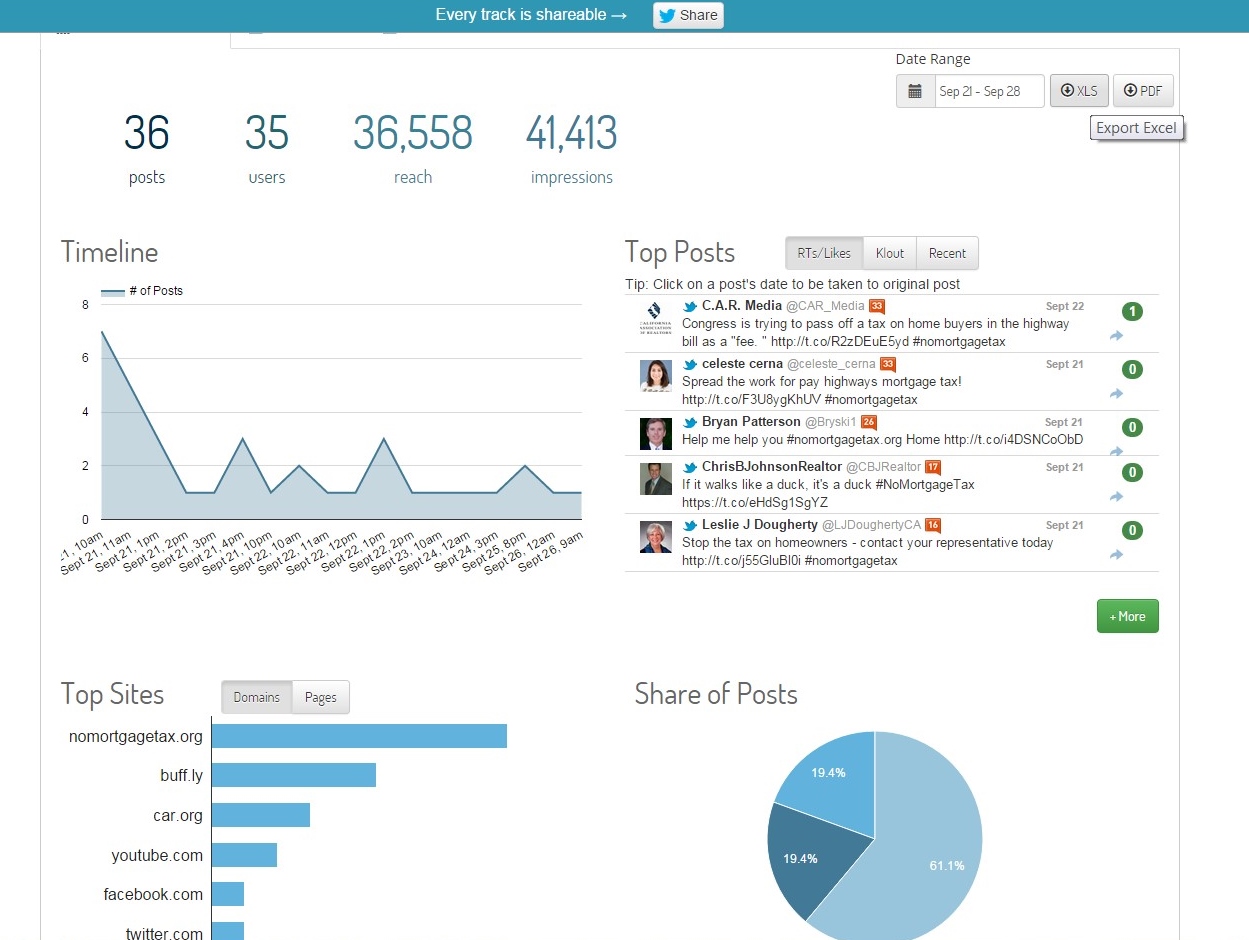Open the Sept 21 date on celeste cerna's post

click(x=1065, y=365)
